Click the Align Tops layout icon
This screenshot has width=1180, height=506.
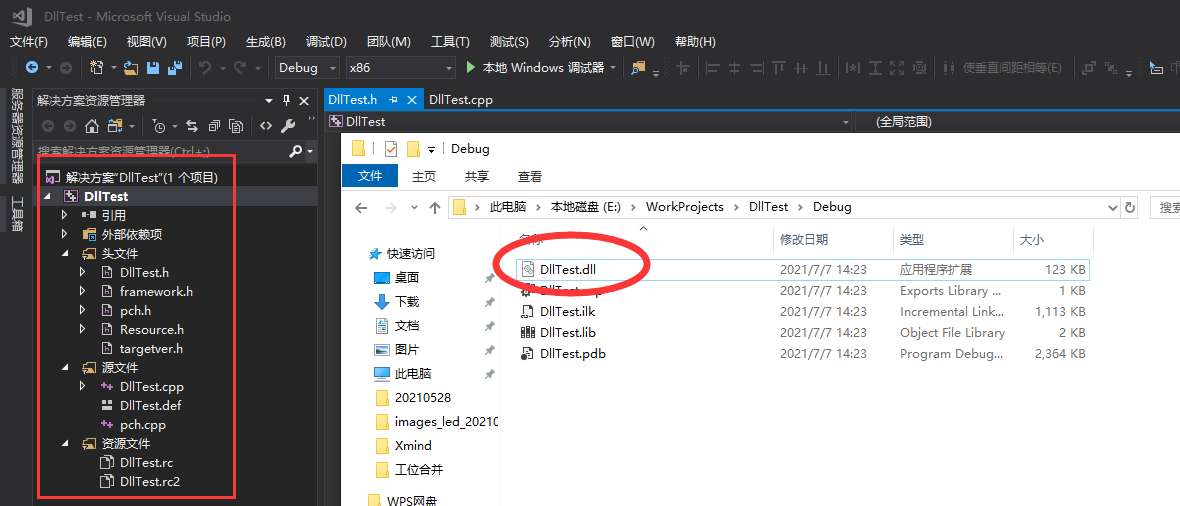(779, 68)
